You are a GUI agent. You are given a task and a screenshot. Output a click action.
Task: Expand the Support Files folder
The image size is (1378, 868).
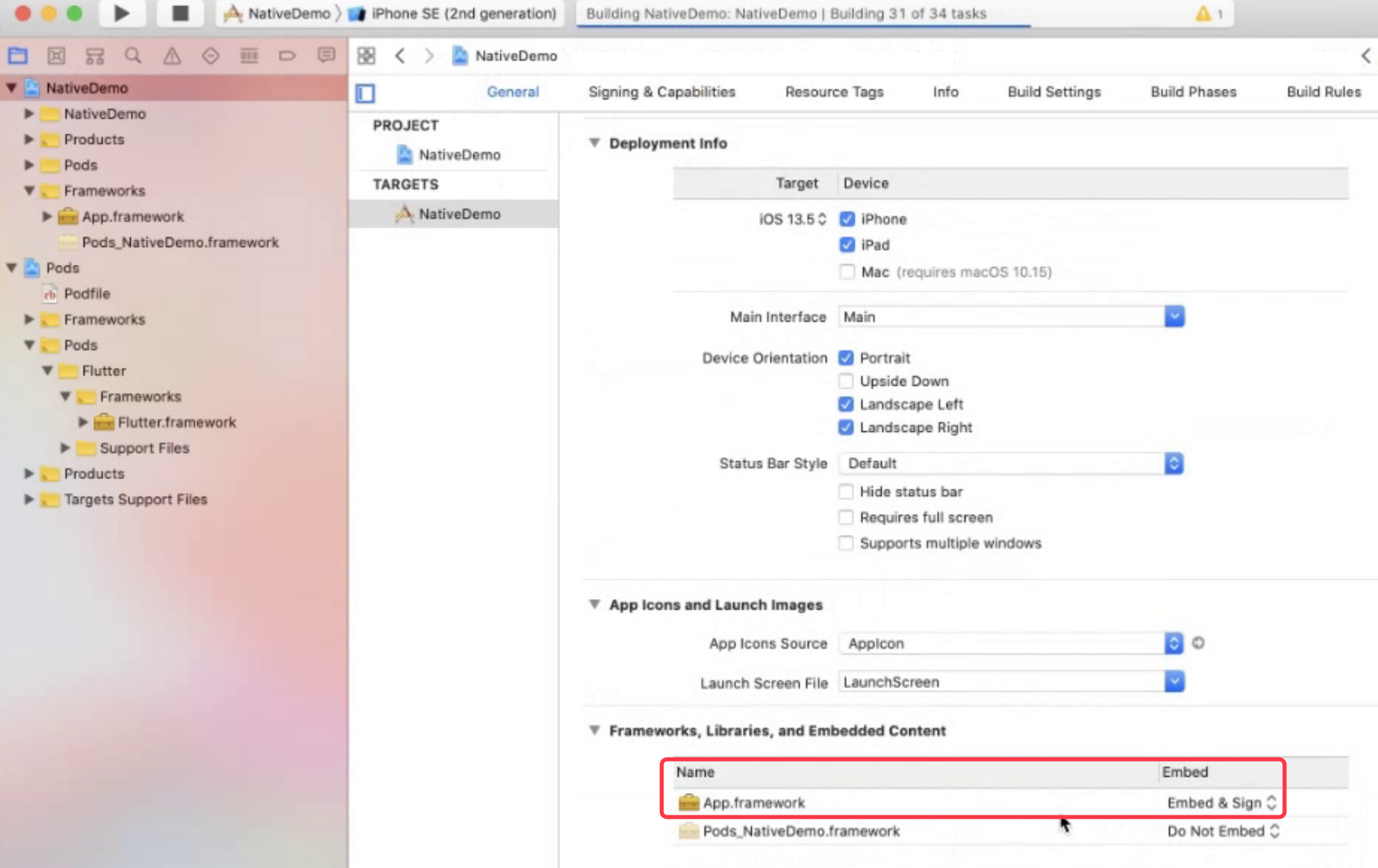[65, 447]
